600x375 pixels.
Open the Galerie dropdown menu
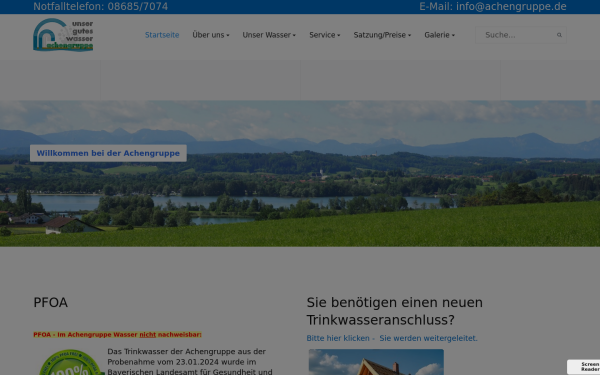tap(439, 35)
